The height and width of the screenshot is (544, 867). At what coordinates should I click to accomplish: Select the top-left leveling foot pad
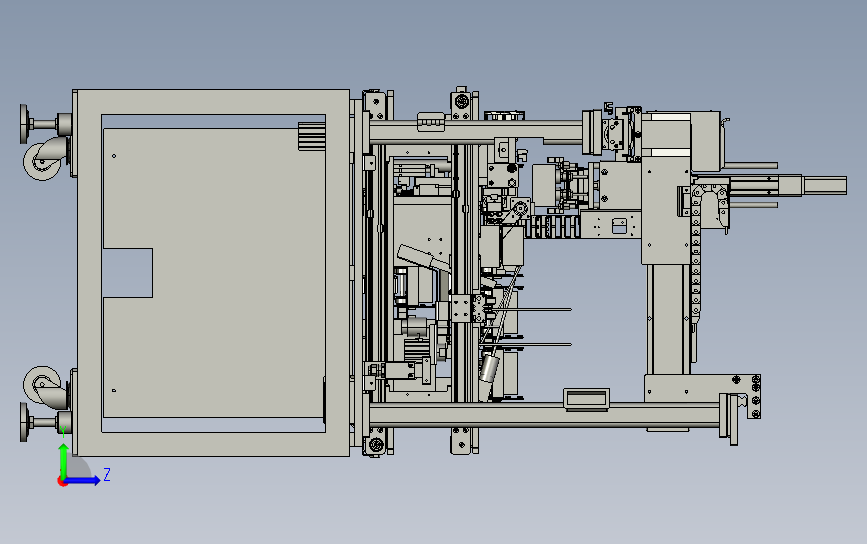[24, 123]
